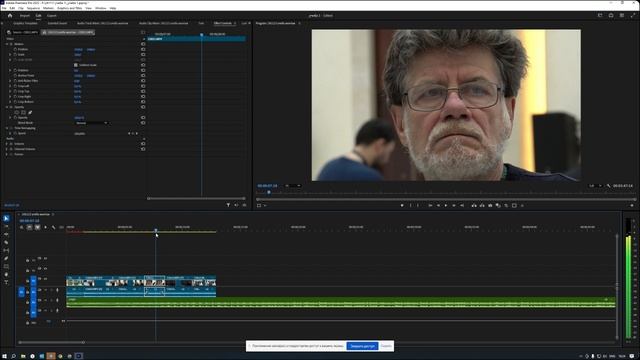
Task: Open Premiere Pro in Windows taskbar
Action: click(79, 356)
